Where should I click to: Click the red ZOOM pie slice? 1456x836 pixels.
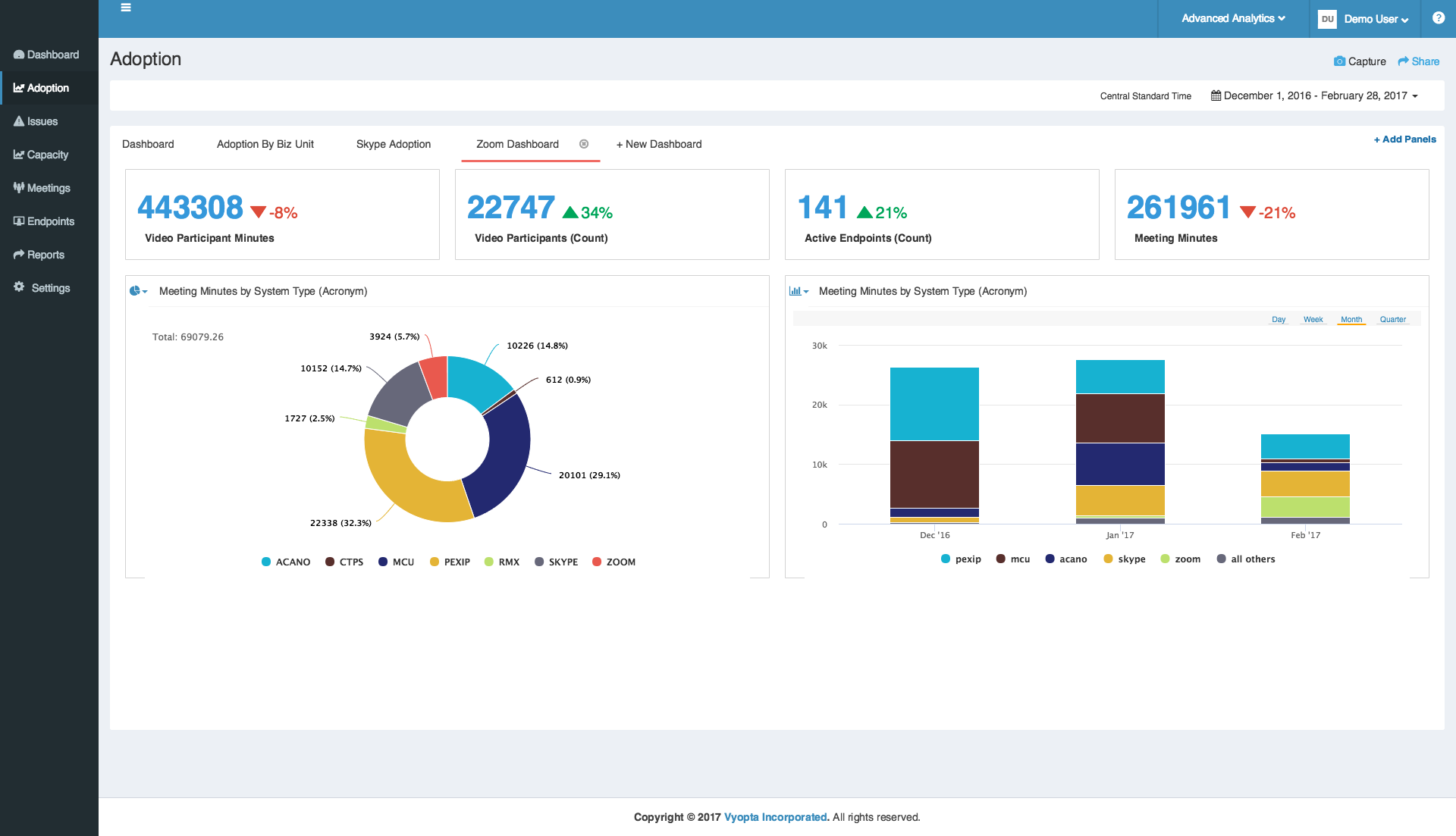[435, 377]
